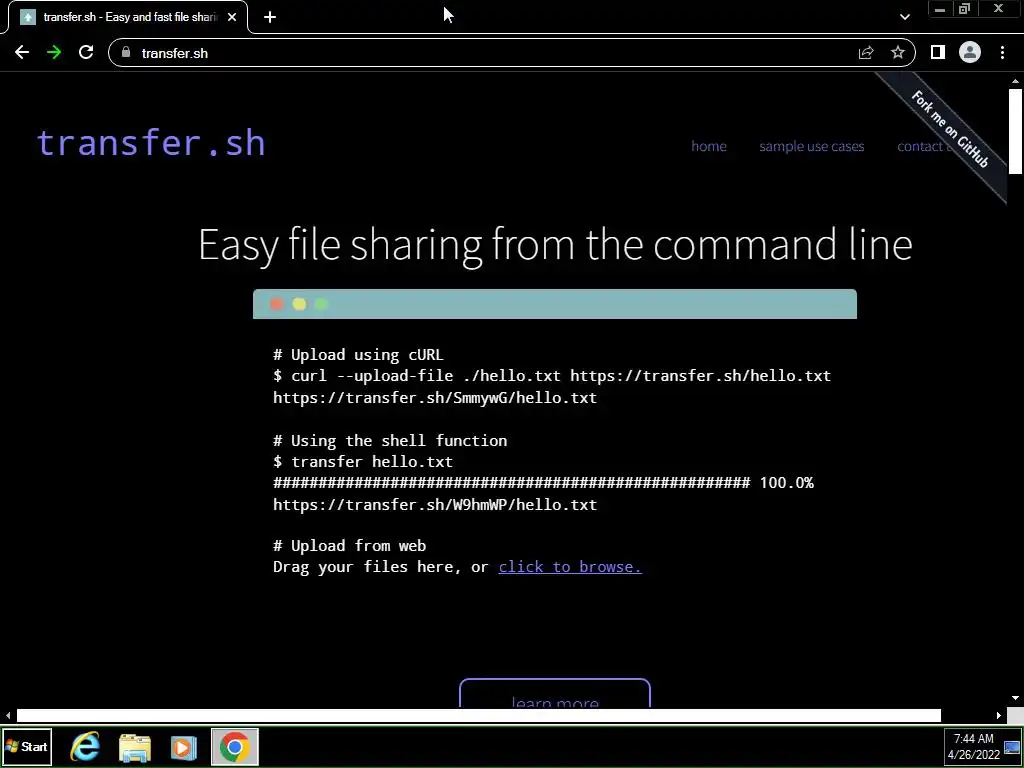Screen dimensions: 1024x768
Task: Go forward with the green forward arrow
Action: tap(54, 53)
